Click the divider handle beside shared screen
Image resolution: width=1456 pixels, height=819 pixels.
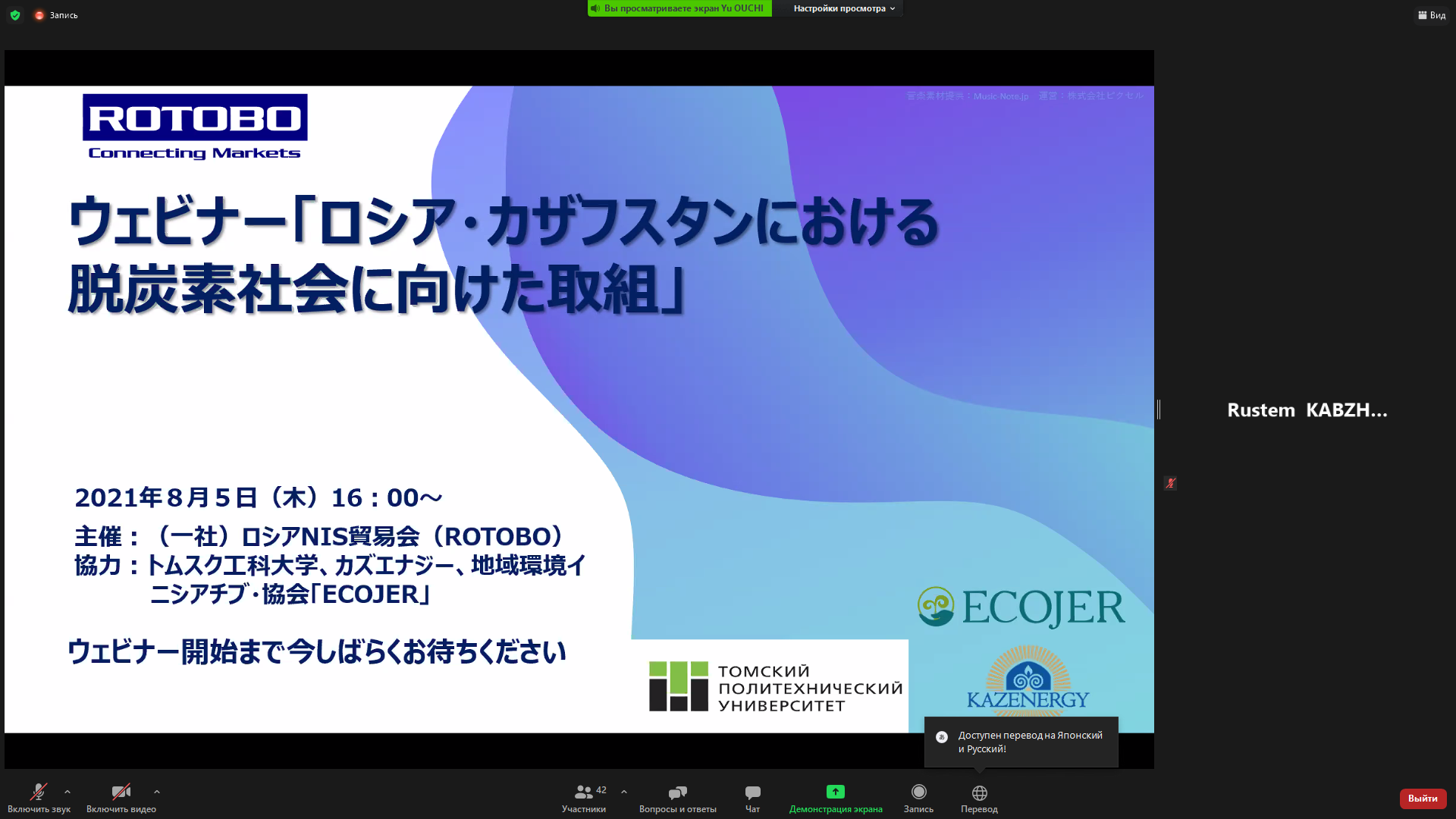pos(1159,409)
